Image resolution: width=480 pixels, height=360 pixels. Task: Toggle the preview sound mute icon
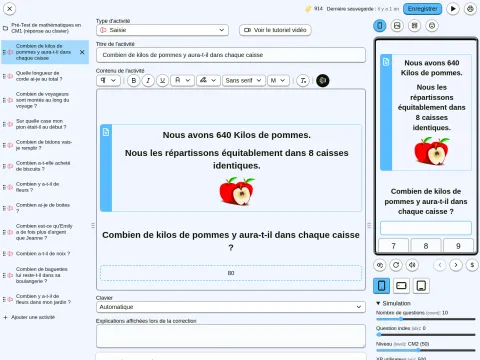pos(412,265)
